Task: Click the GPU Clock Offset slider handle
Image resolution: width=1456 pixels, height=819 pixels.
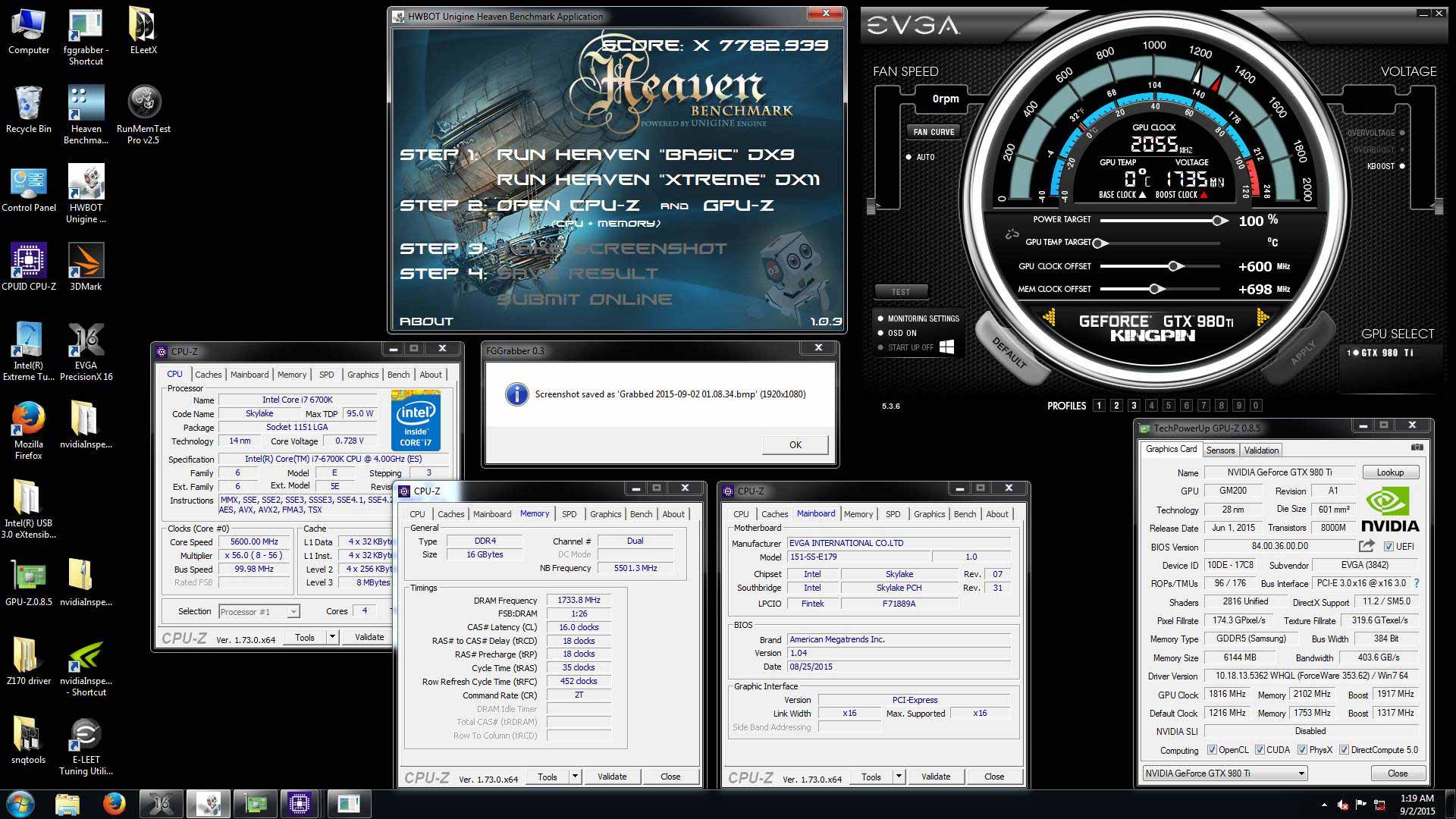Action: (1174, 266)
